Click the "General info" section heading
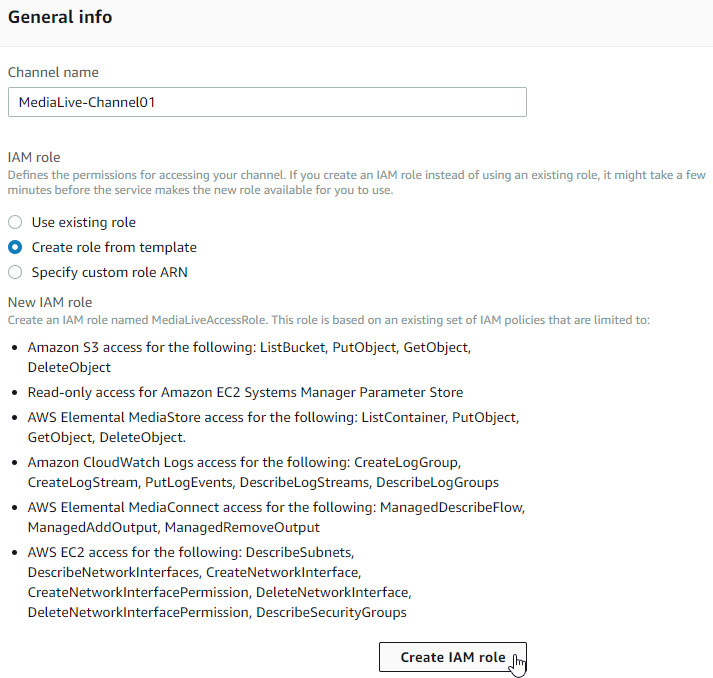This screenshot has width=713, height=678. coord(60,17)
